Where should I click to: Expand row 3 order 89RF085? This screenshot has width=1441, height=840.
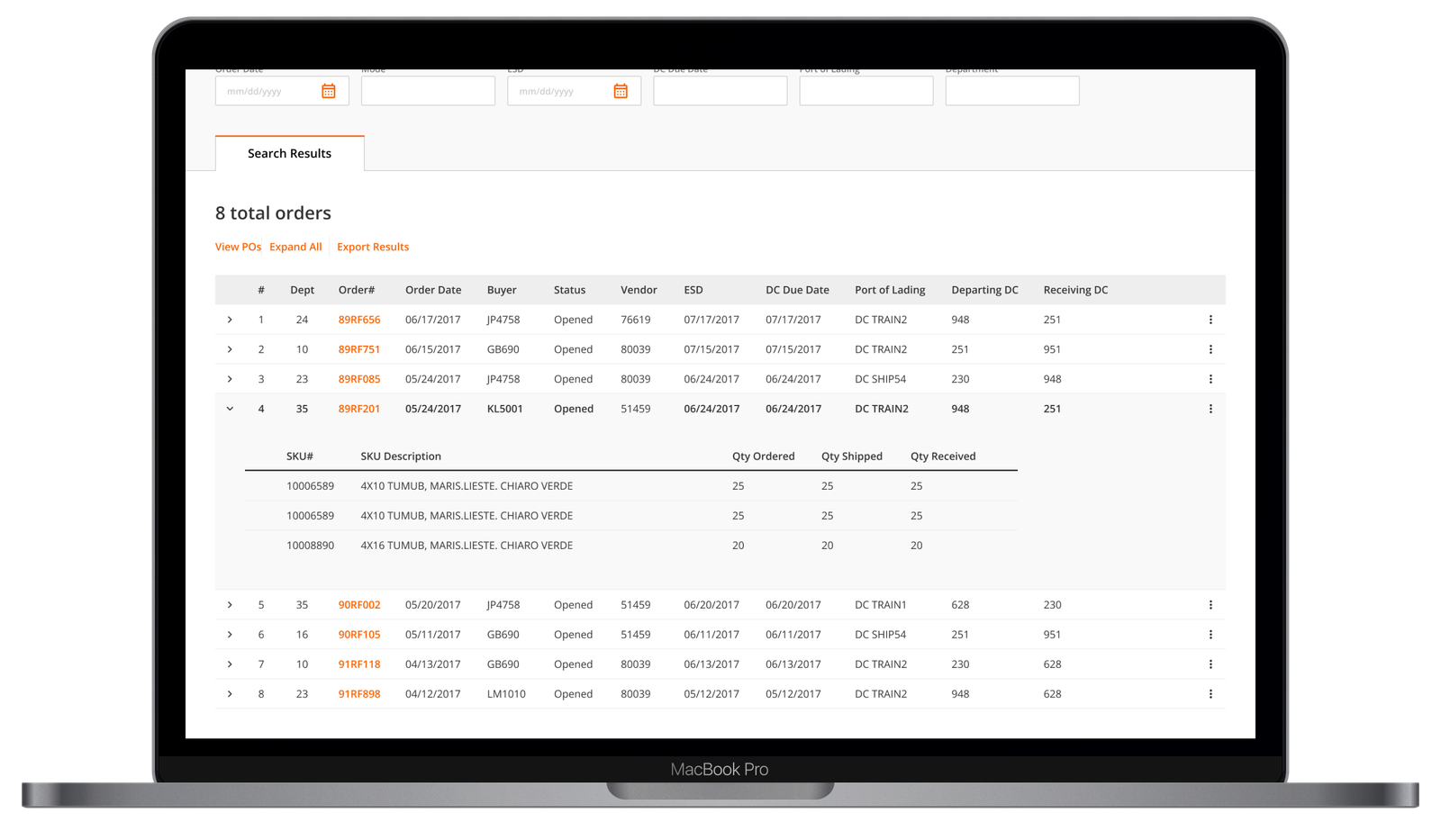pyautogui.click(x=230, y=379)
